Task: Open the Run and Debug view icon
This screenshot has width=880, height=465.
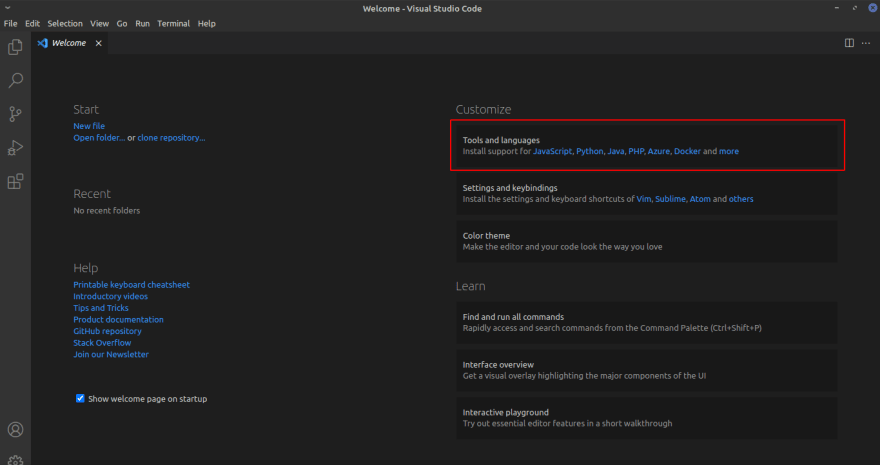Action: (15, 148)
